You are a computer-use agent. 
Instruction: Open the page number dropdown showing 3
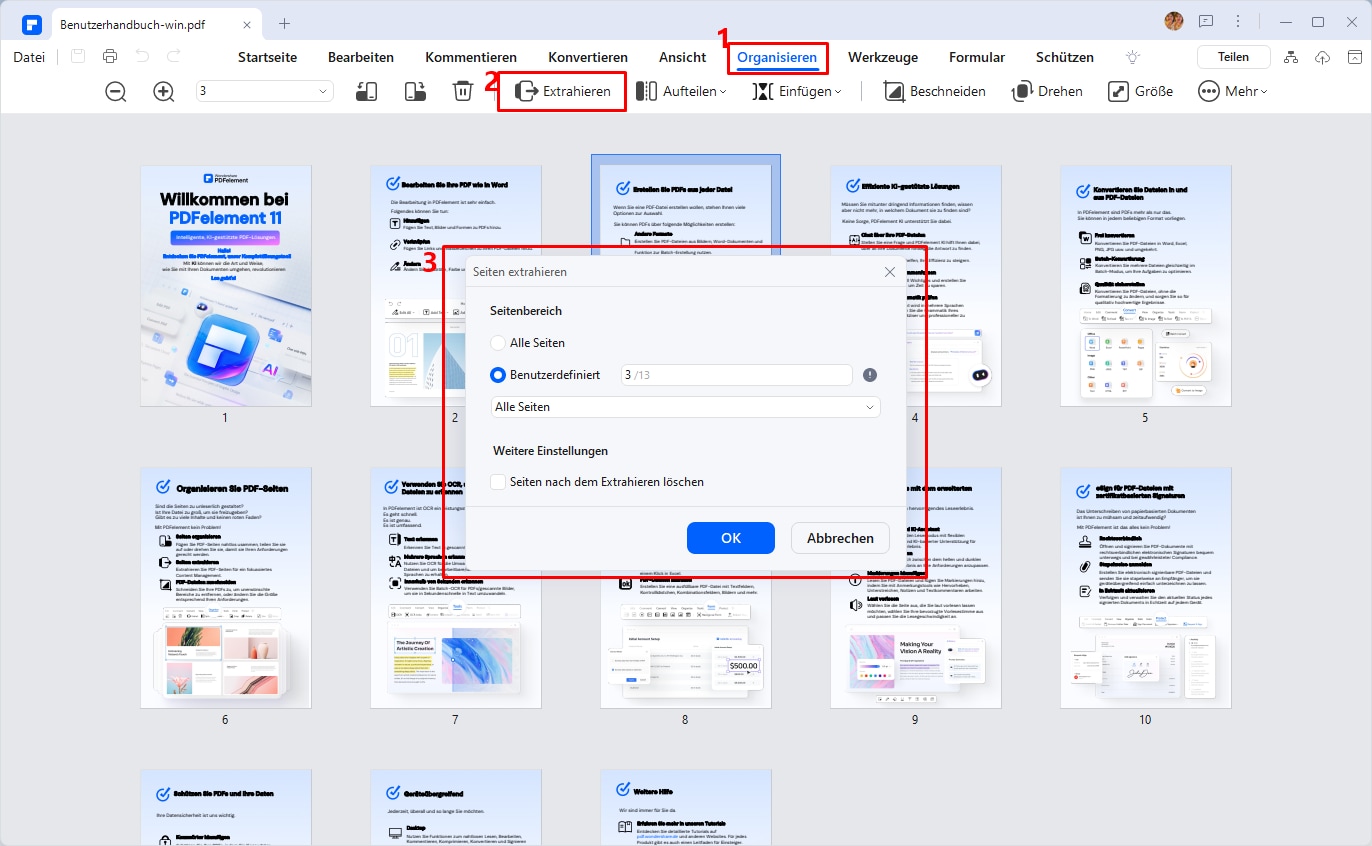(264, 91)
